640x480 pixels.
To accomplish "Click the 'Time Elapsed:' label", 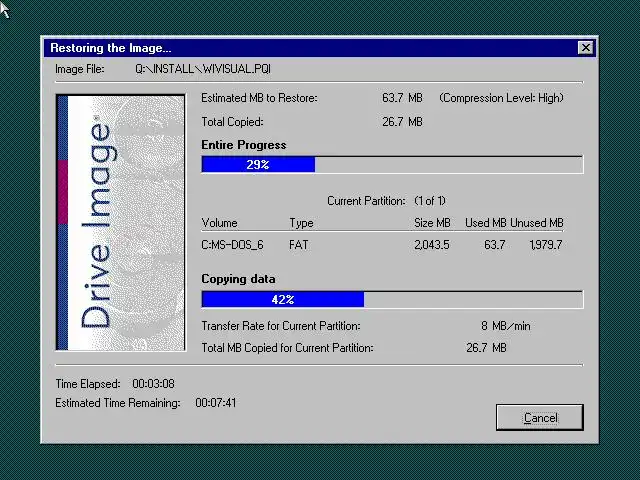I will 88,384.
